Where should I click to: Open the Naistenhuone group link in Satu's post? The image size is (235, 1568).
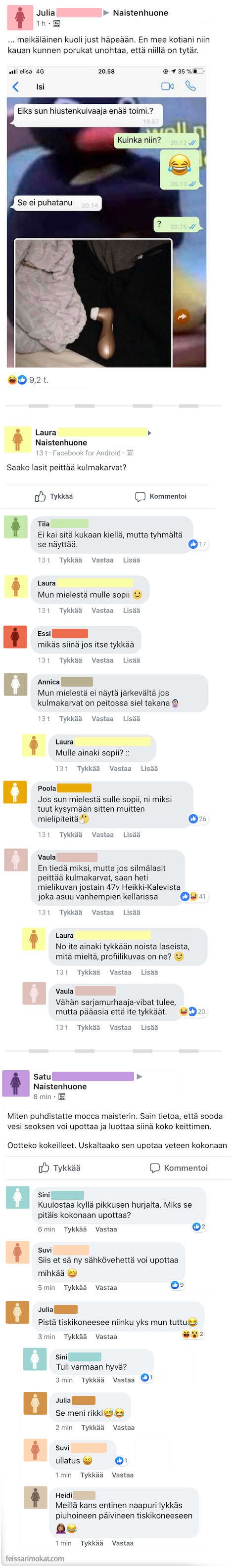[x=60, y=1086]
